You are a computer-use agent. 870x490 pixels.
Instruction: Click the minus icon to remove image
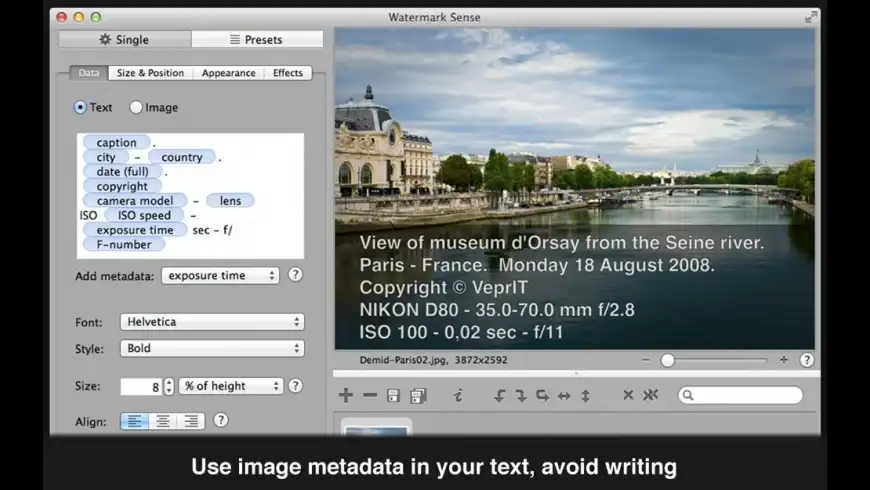point(370,395)
